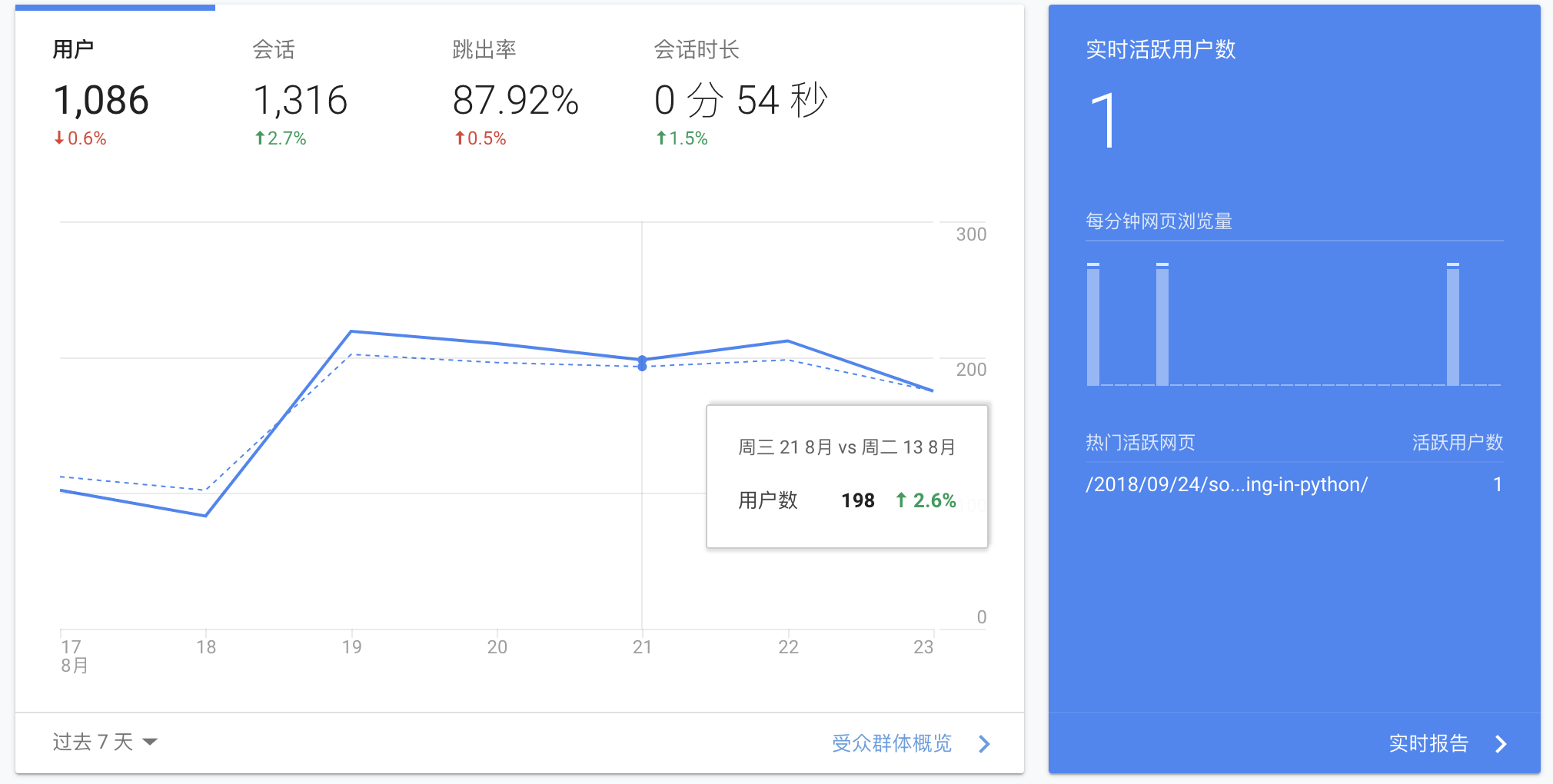Click chevron arrow beside 实时报告
1553x784 pixels.
point(1501,744)
